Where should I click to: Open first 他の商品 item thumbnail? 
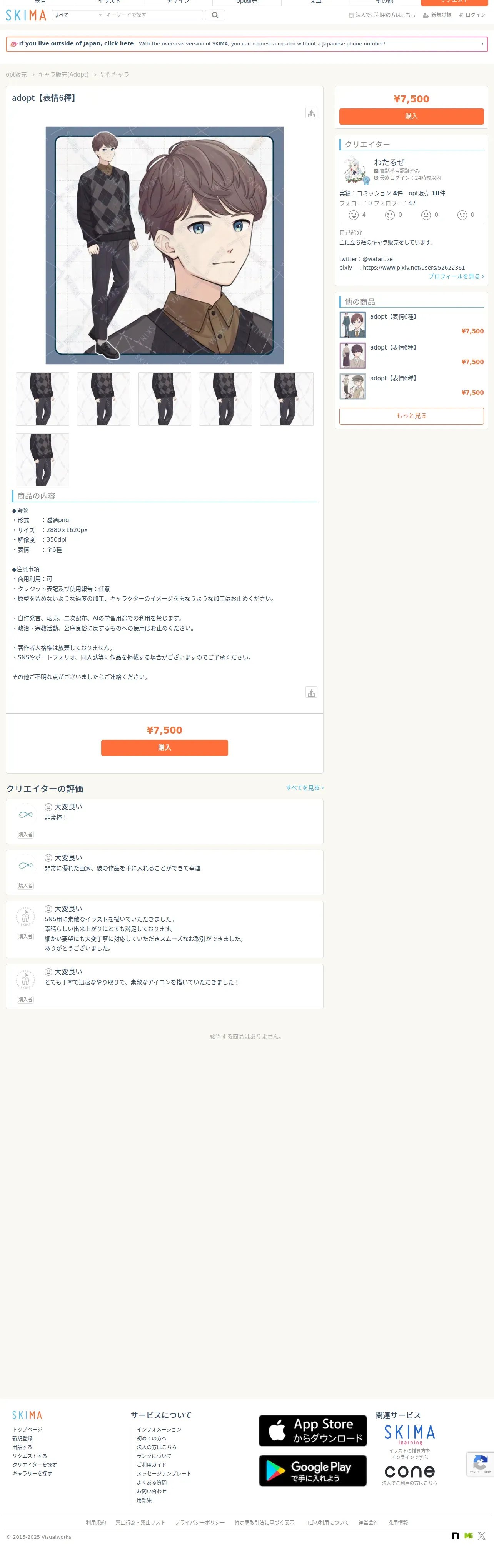[x=353, y=325]
